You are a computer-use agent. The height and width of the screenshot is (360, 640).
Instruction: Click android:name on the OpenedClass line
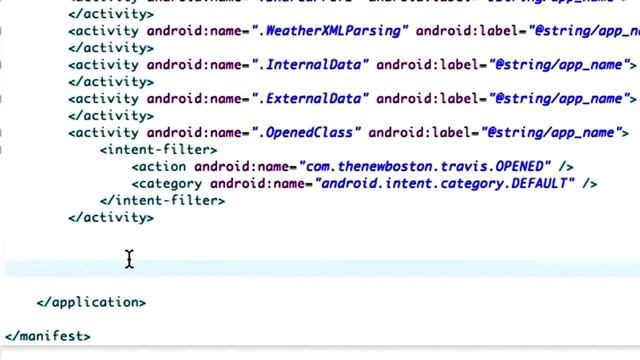click(194, 133)
